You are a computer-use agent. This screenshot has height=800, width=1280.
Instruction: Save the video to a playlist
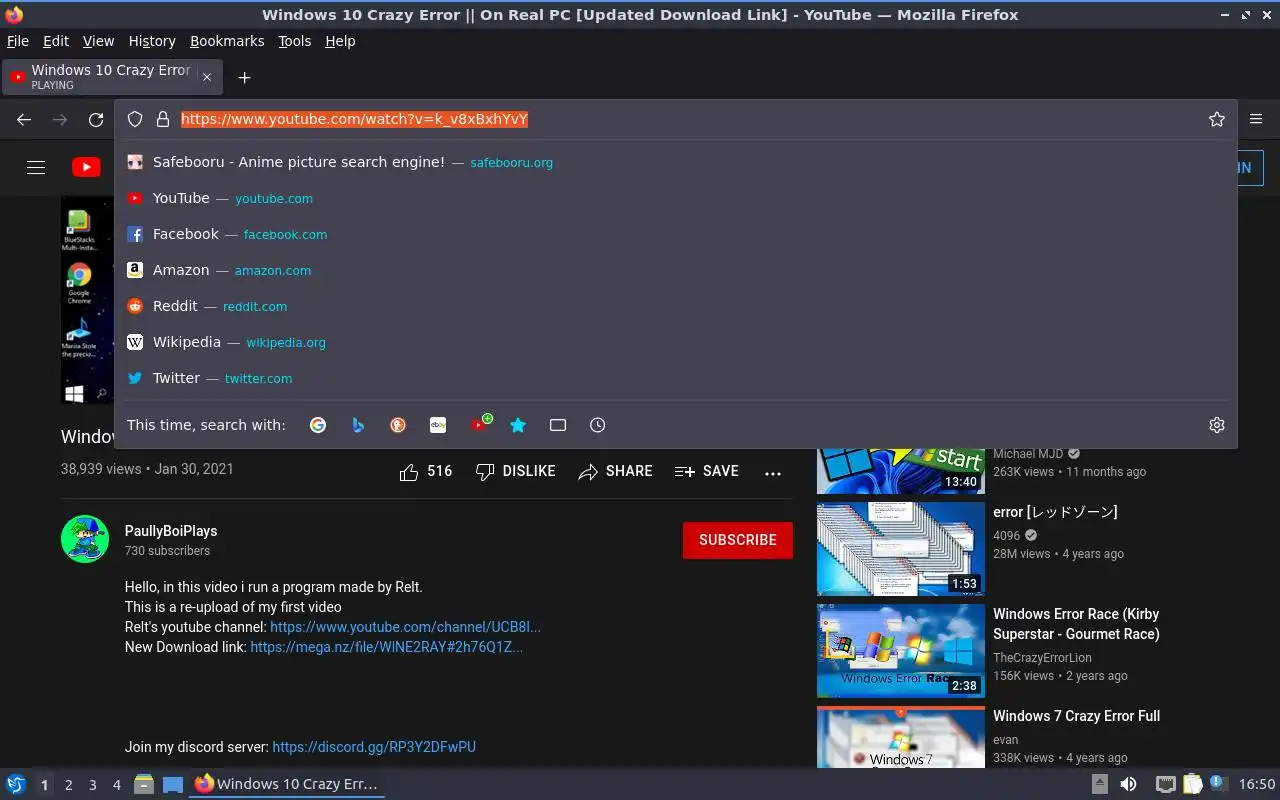[x=707, y=471]
